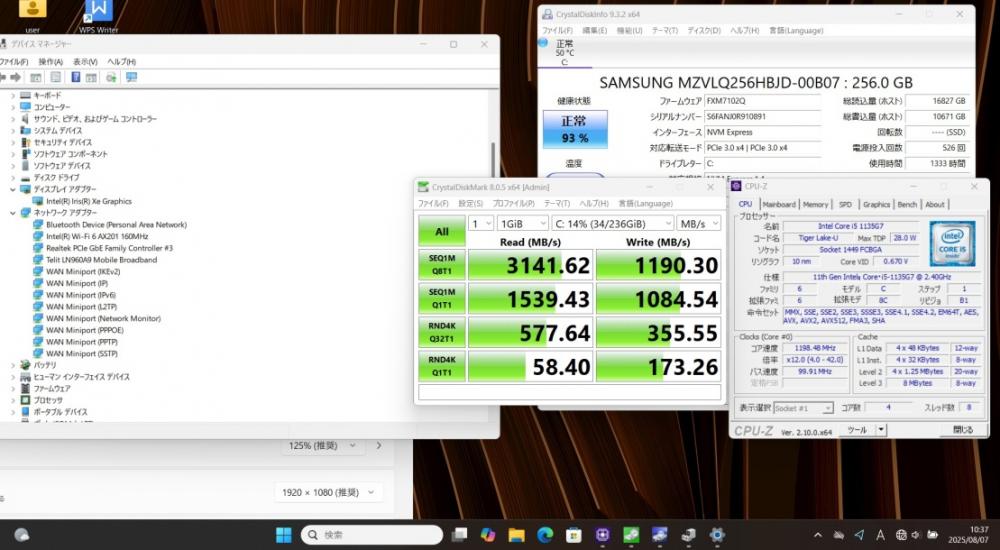Open the 1GiB test size dropdown
The width and height of the screenshot is (1000, 550).
click(x=522, y=223)
